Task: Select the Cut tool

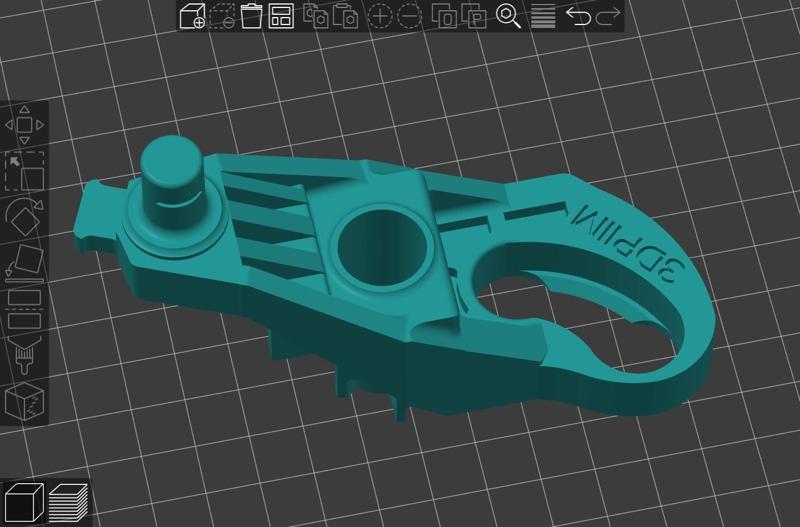Action: click(24, 309)
